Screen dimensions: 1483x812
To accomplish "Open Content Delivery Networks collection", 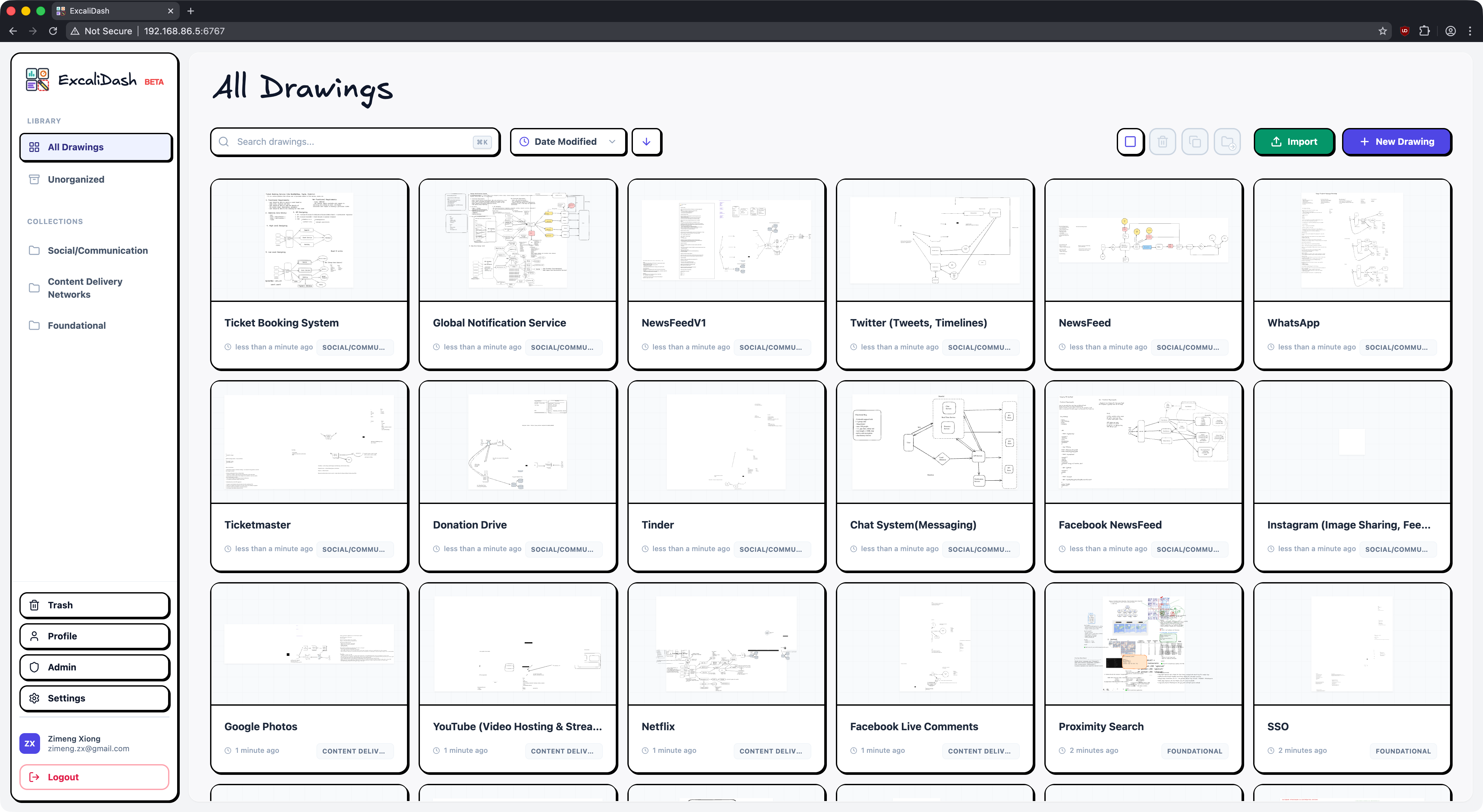I will (x=85, y=288).
